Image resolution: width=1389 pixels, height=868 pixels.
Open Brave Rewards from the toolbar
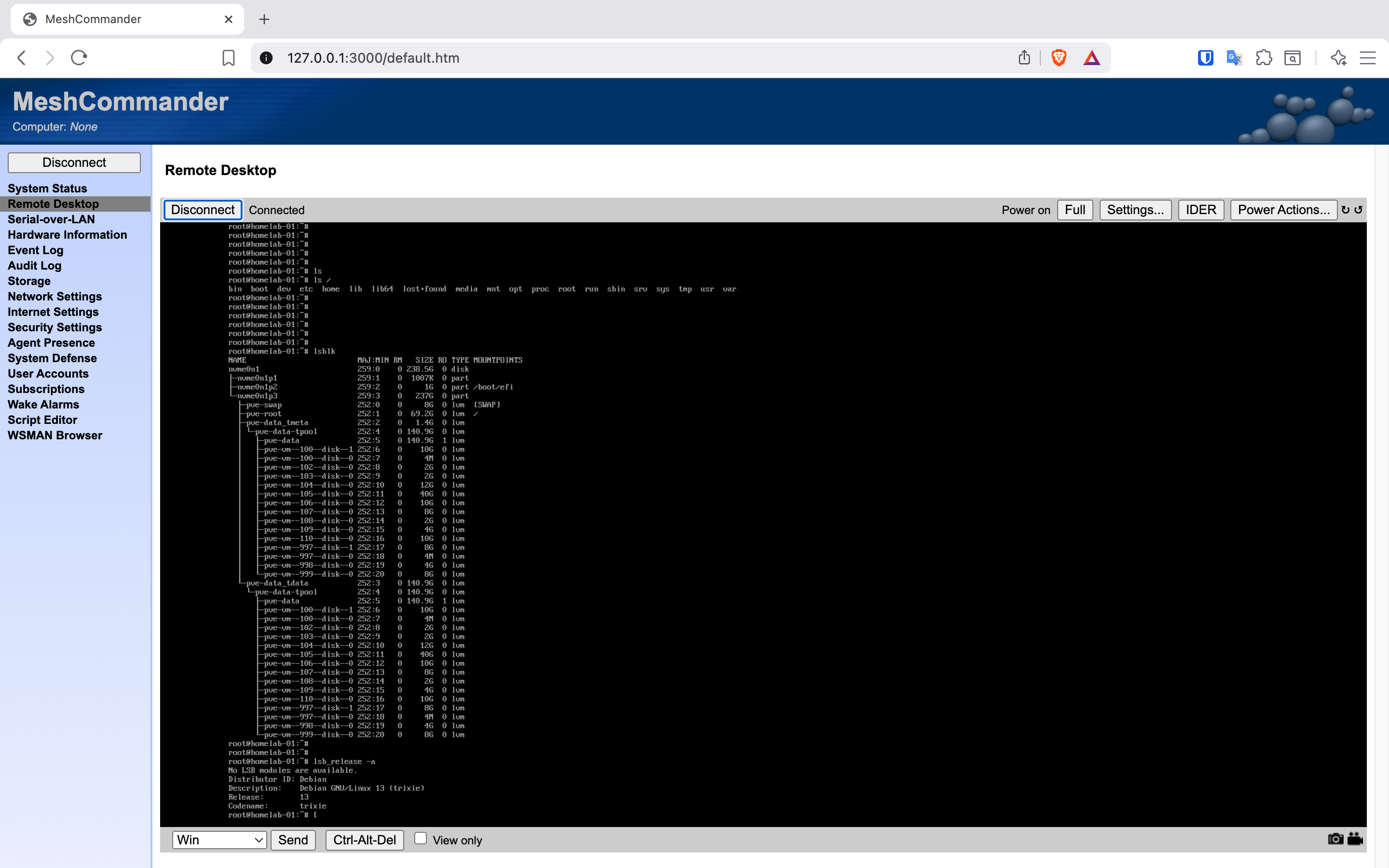click(1091, 57)
